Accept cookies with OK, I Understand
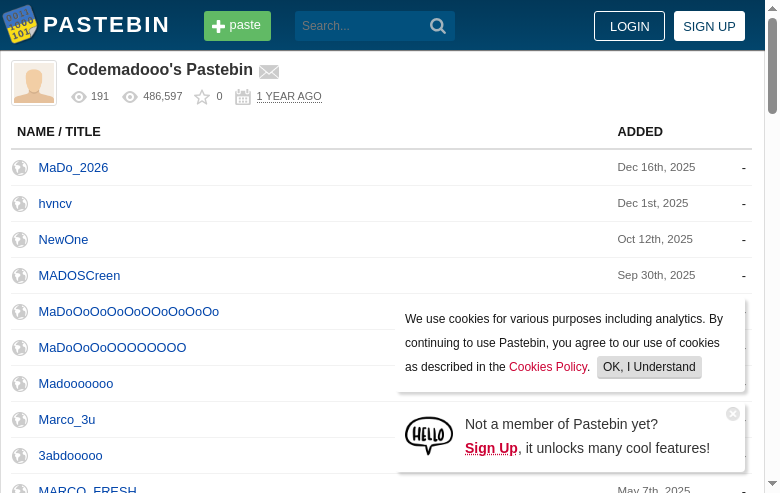This screenshot has width=780, height=493. [649, 367]
